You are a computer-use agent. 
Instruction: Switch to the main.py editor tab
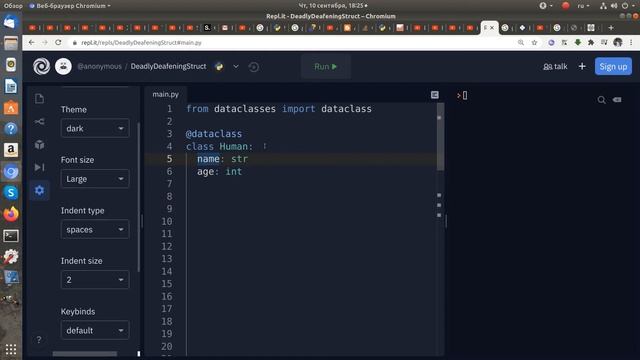point(165,94)
